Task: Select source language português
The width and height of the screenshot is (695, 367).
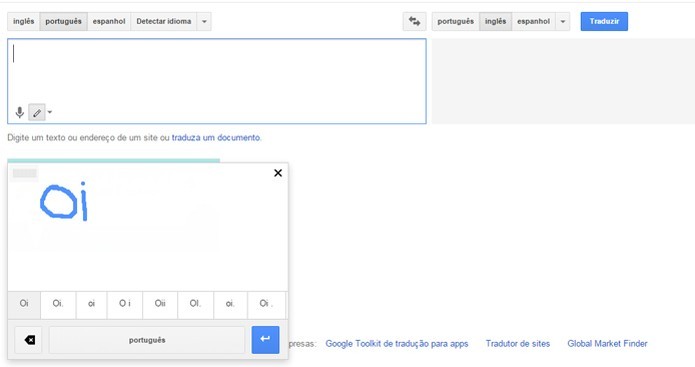Action: pos(63,21)
